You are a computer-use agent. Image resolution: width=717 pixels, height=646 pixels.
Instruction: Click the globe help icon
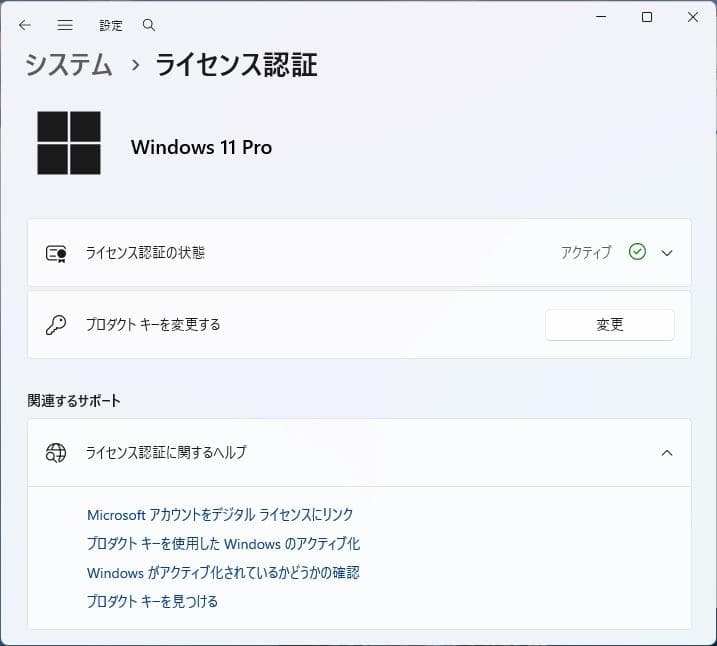56,453
